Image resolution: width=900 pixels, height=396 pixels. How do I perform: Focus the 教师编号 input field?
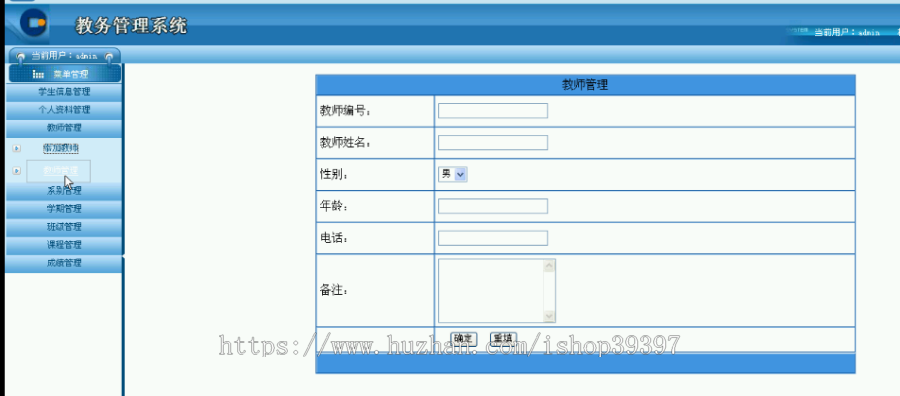click(x=492, y=111)
